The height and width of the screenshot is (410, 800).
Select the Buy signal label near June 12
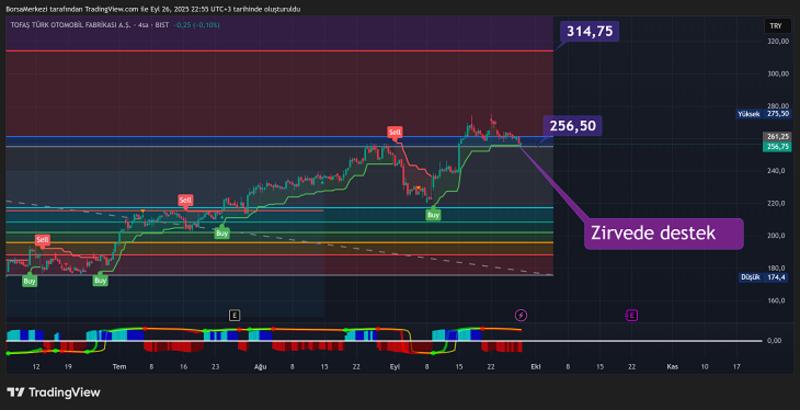[x=30, y=280]
